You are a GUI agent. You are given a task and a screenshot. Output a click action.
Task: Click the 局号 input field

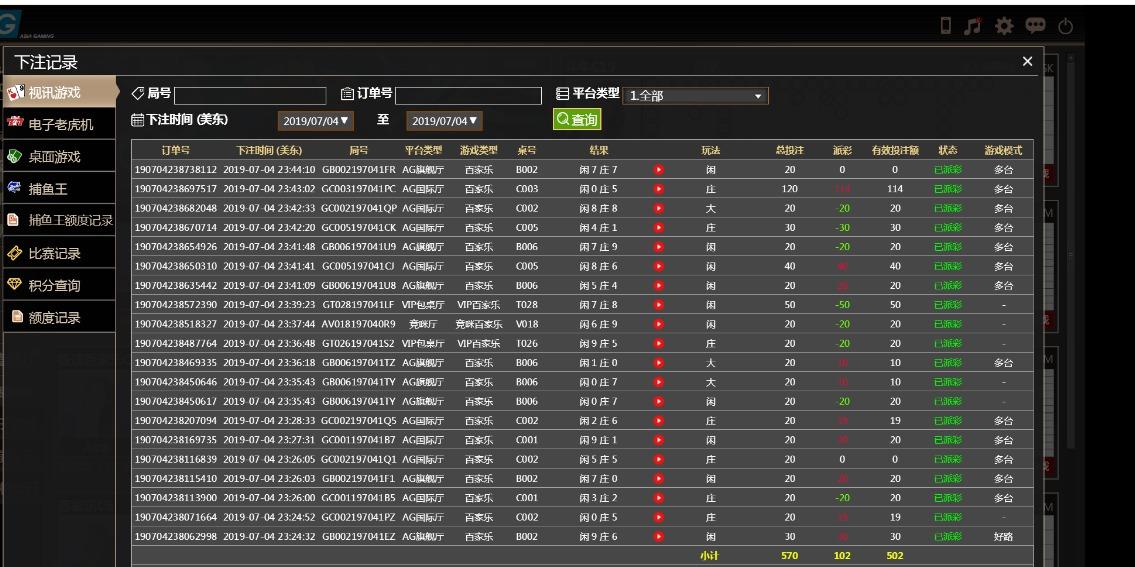[x=250, y=96]
